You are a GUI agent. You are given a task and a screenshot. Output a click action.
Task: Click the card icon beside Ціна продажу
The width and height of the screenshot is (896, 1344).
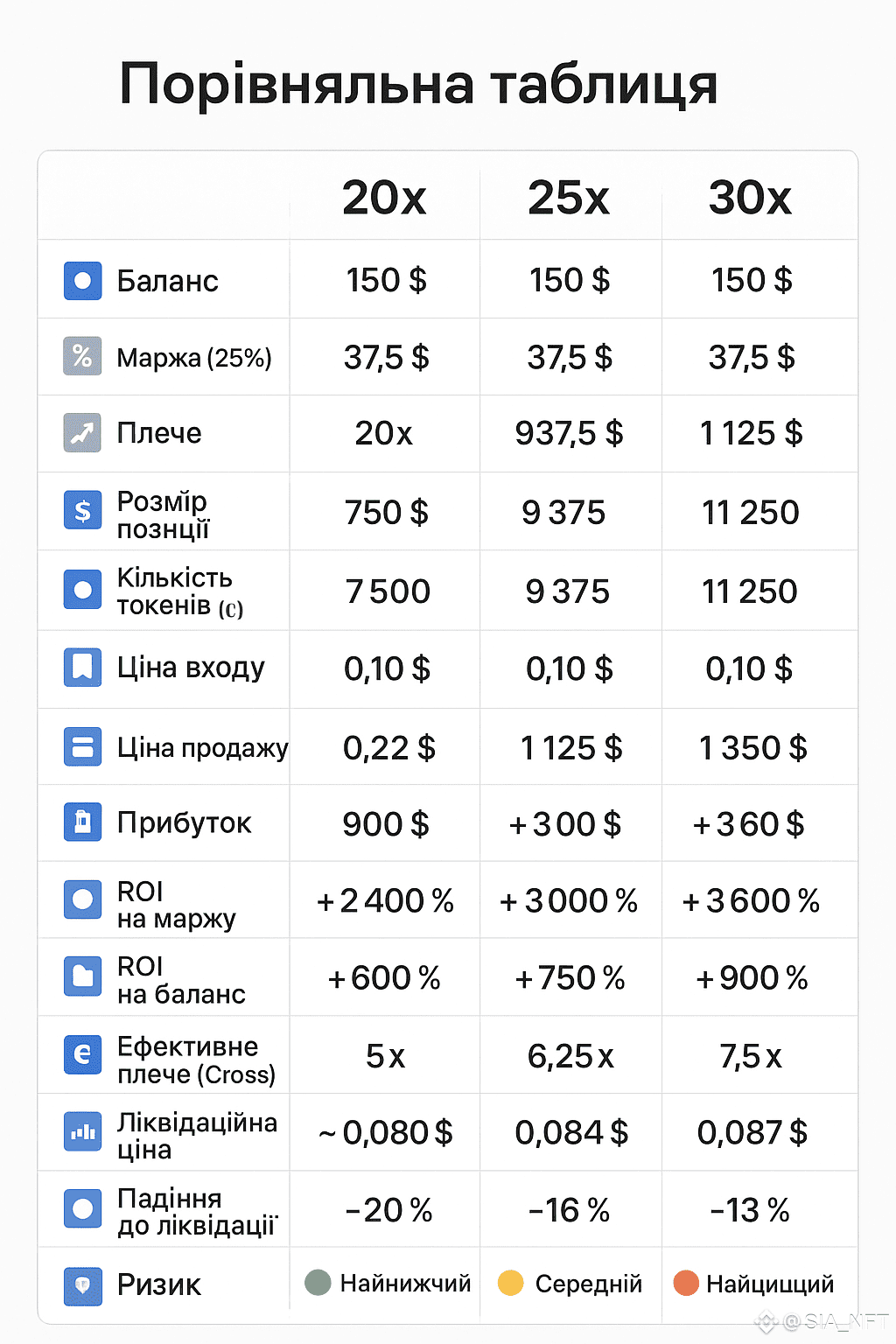(x=82, y=747)
